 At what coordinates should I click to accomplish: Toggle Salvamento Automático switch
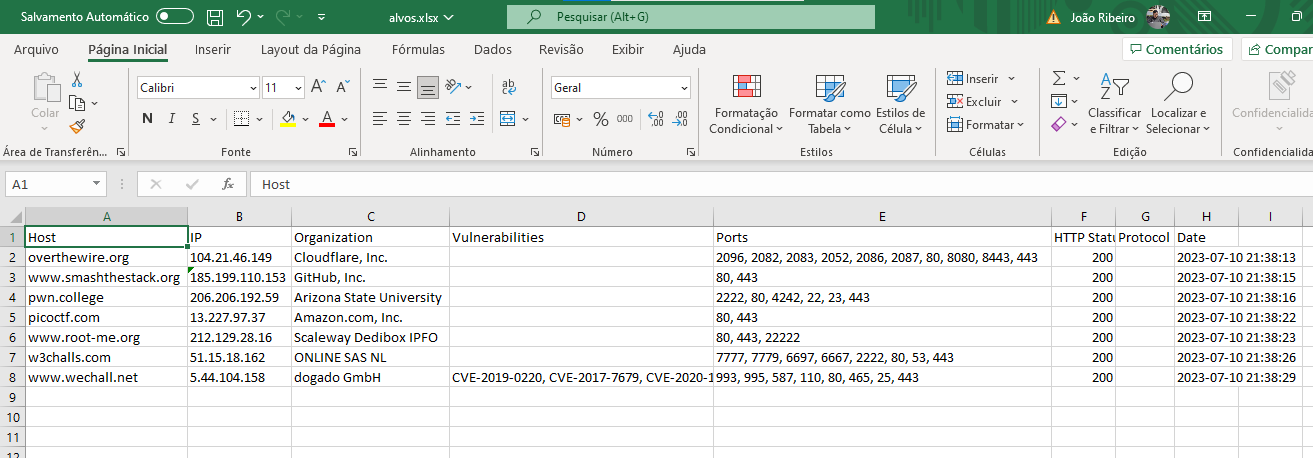click(175, 17)
